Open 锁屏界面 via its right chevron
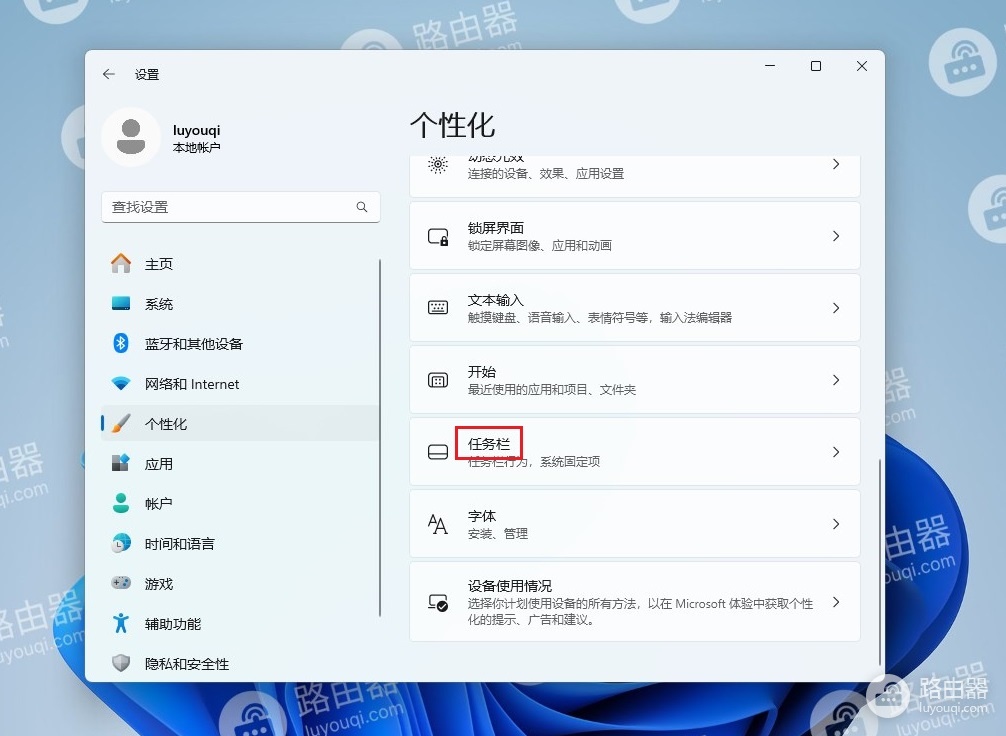Image resolution: width=1006 pixels, height=736 pixels. 836,236
